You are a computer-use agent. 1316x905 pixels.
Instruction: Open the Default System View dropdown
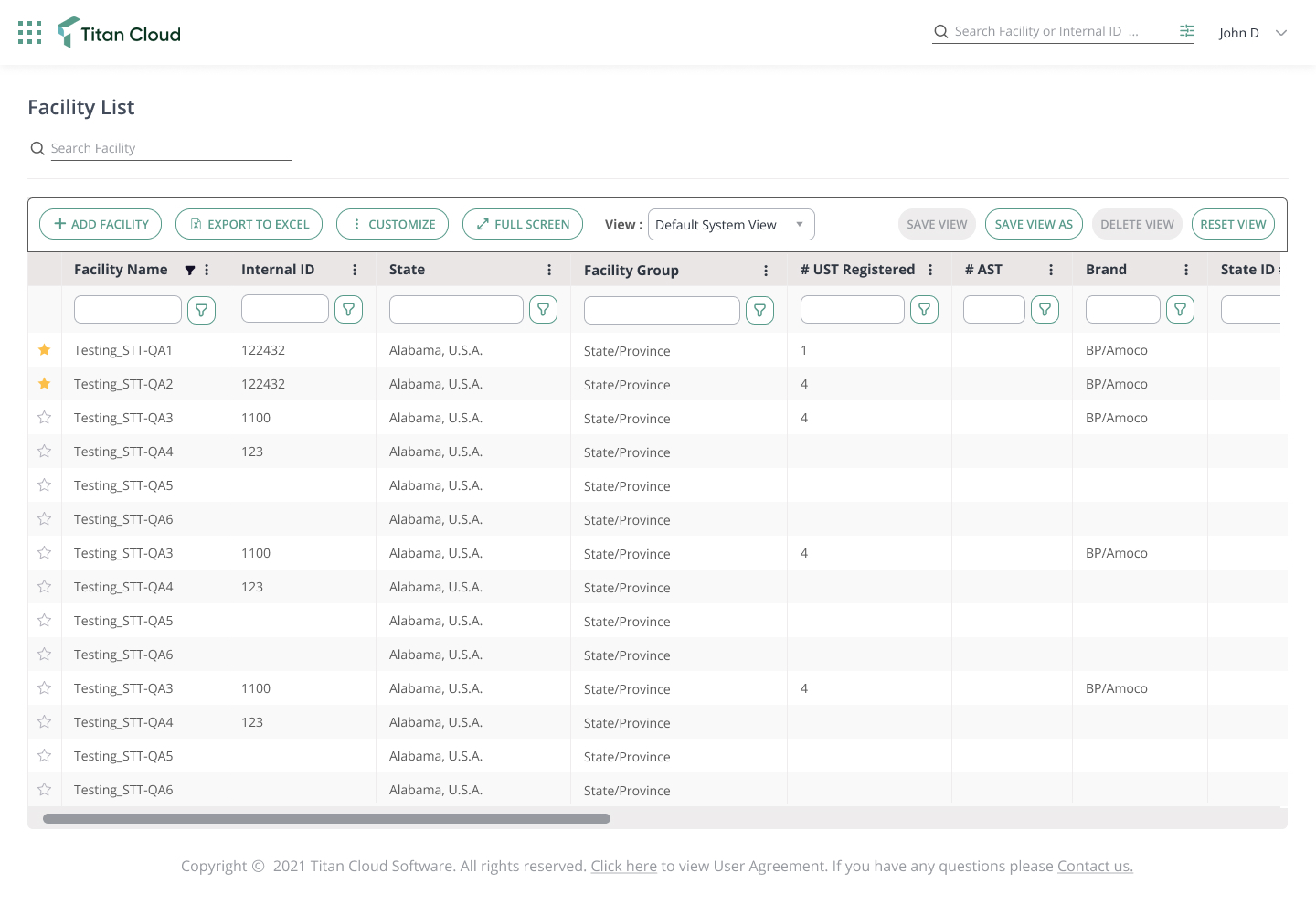click(x=731, y=224)
